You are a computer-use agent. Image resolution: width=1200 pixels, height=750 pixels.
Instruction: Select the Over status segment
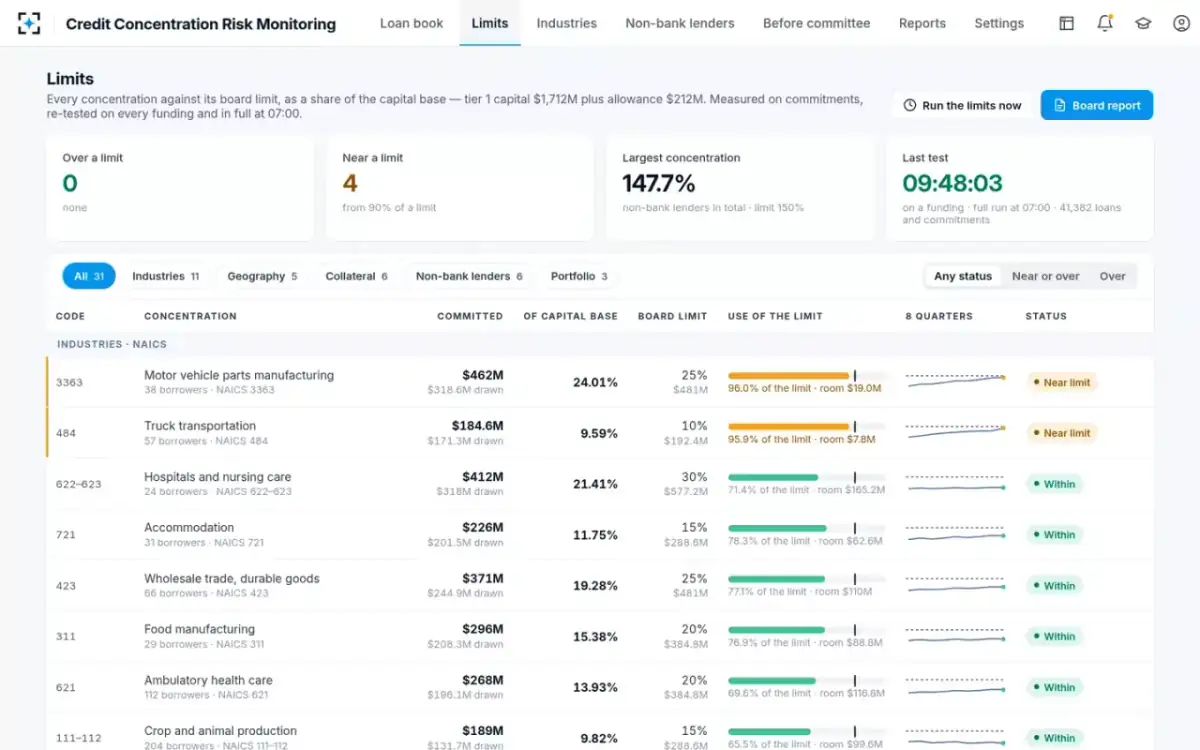click(x=1112, y=276)
